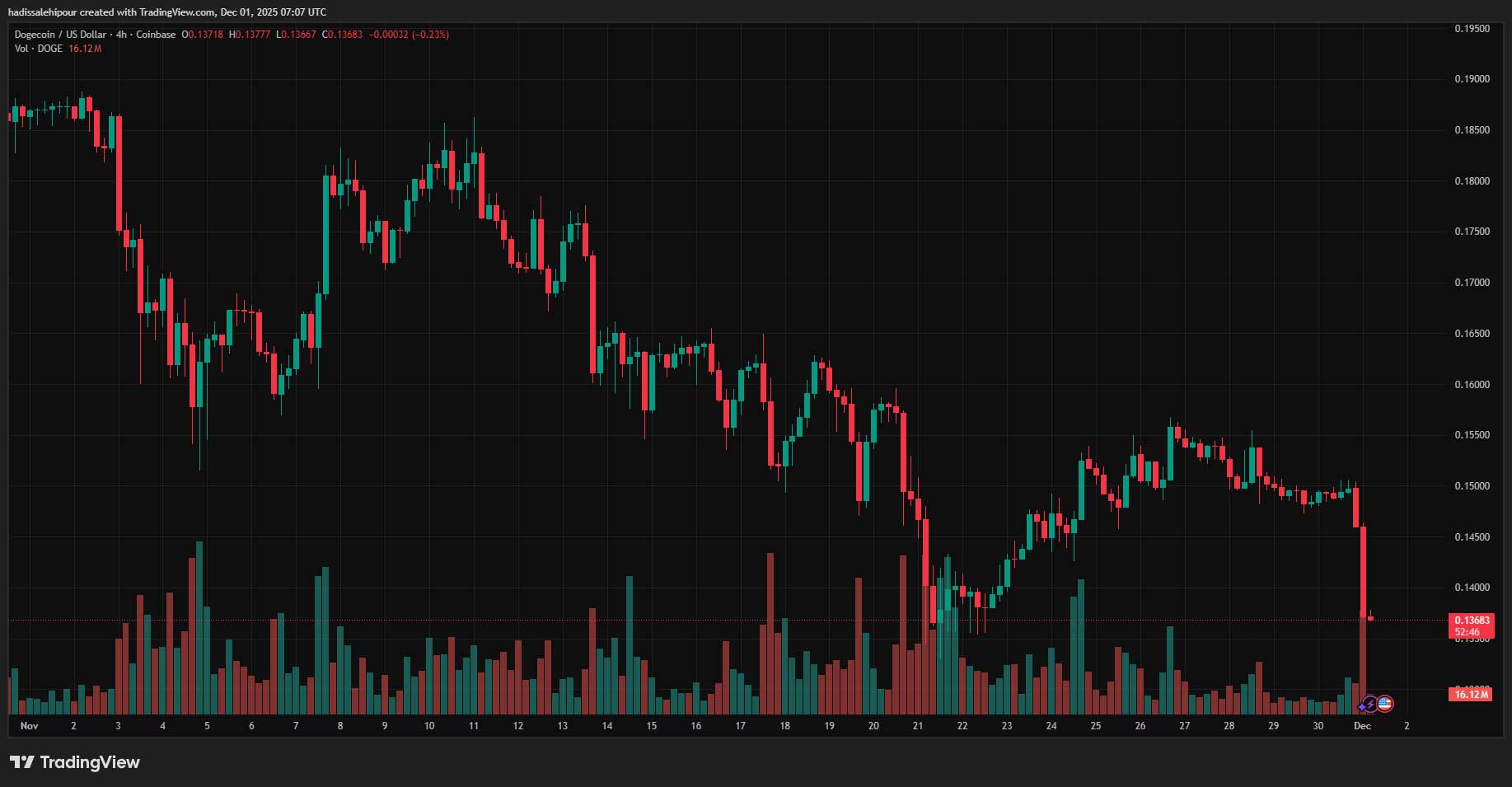Click the closing price value C0.13683
This screenshot has height=787, width=1512.
click(x=342, y=35)
